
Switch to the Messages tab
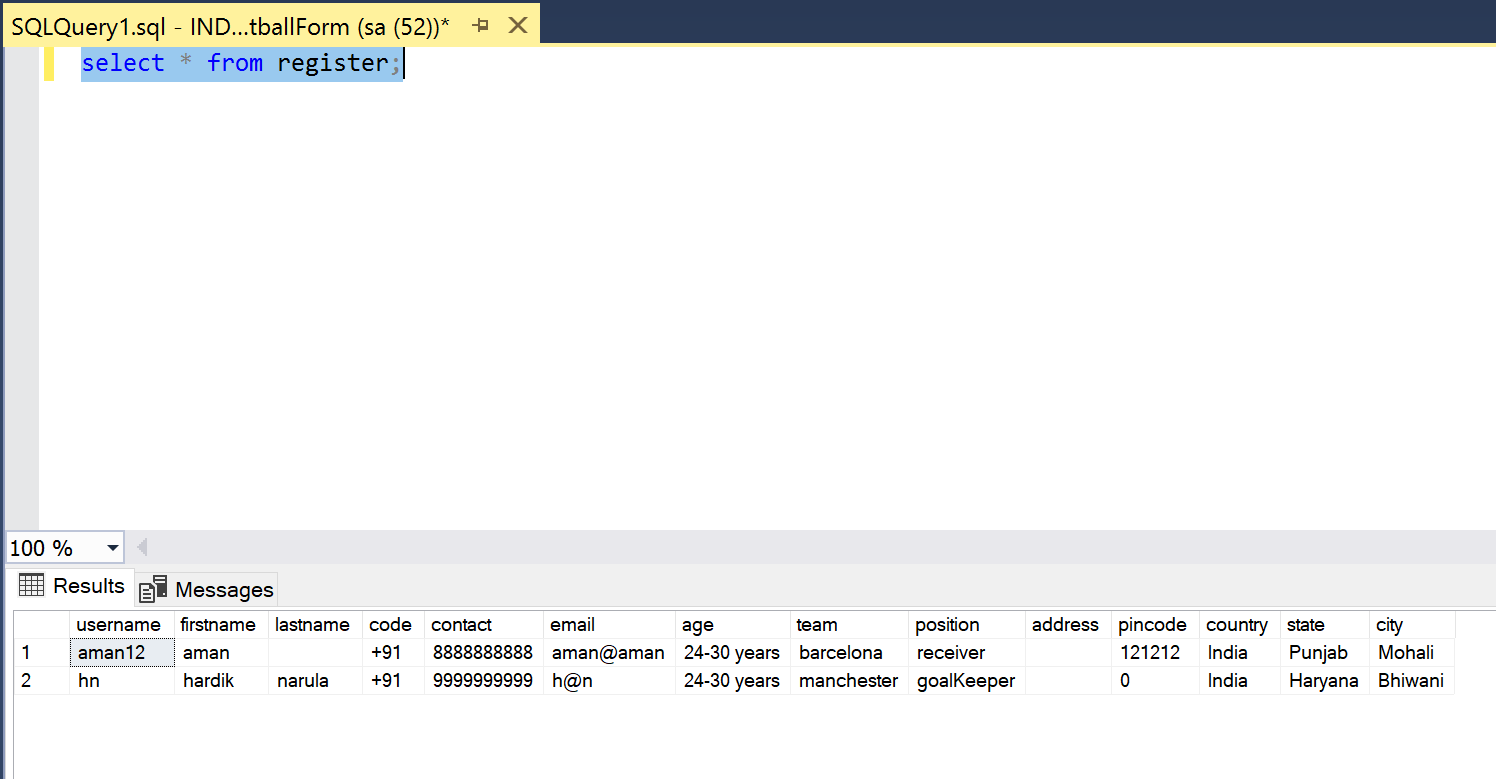click(x=221, y=589)
